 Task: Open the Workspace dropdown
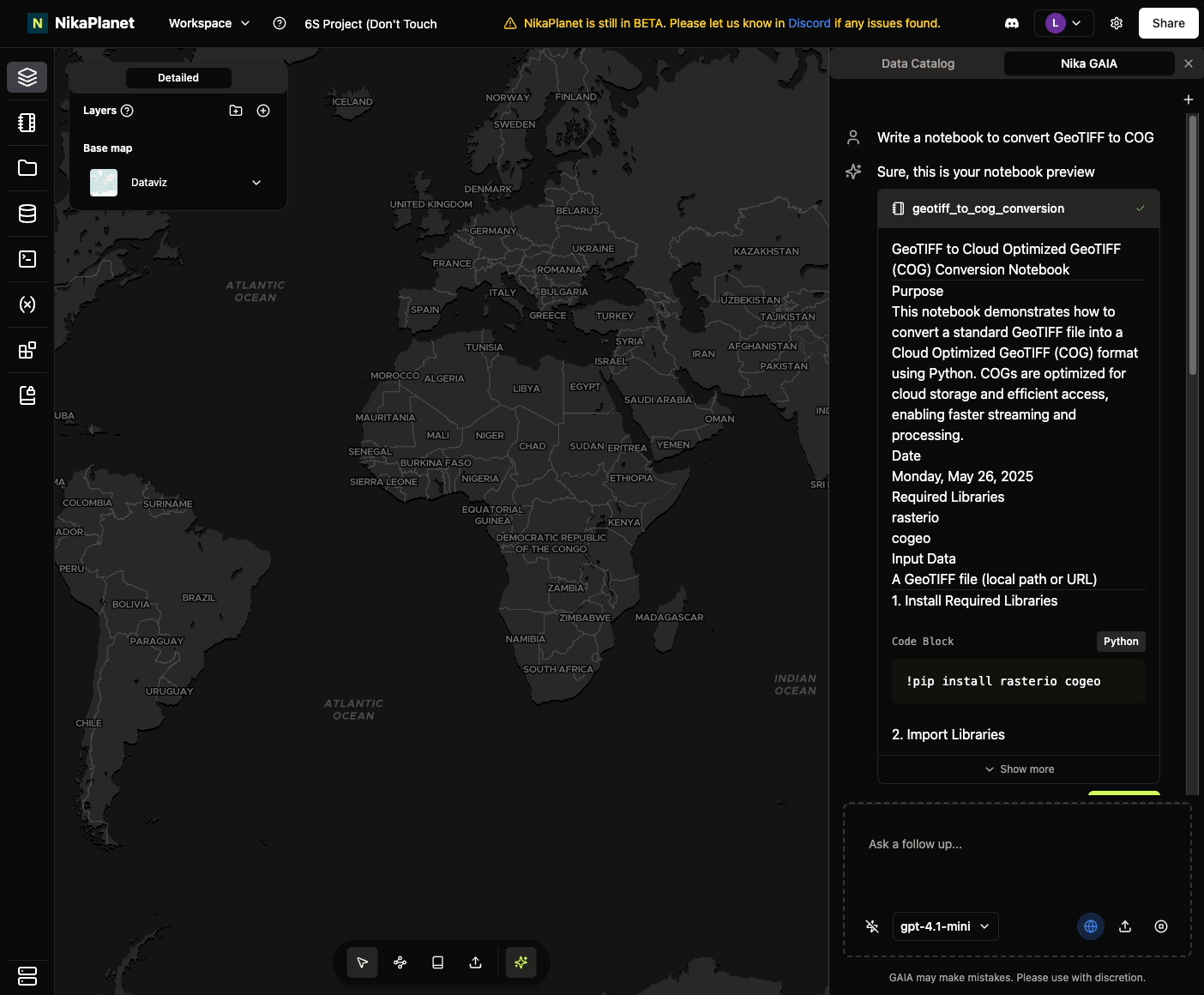209,23
